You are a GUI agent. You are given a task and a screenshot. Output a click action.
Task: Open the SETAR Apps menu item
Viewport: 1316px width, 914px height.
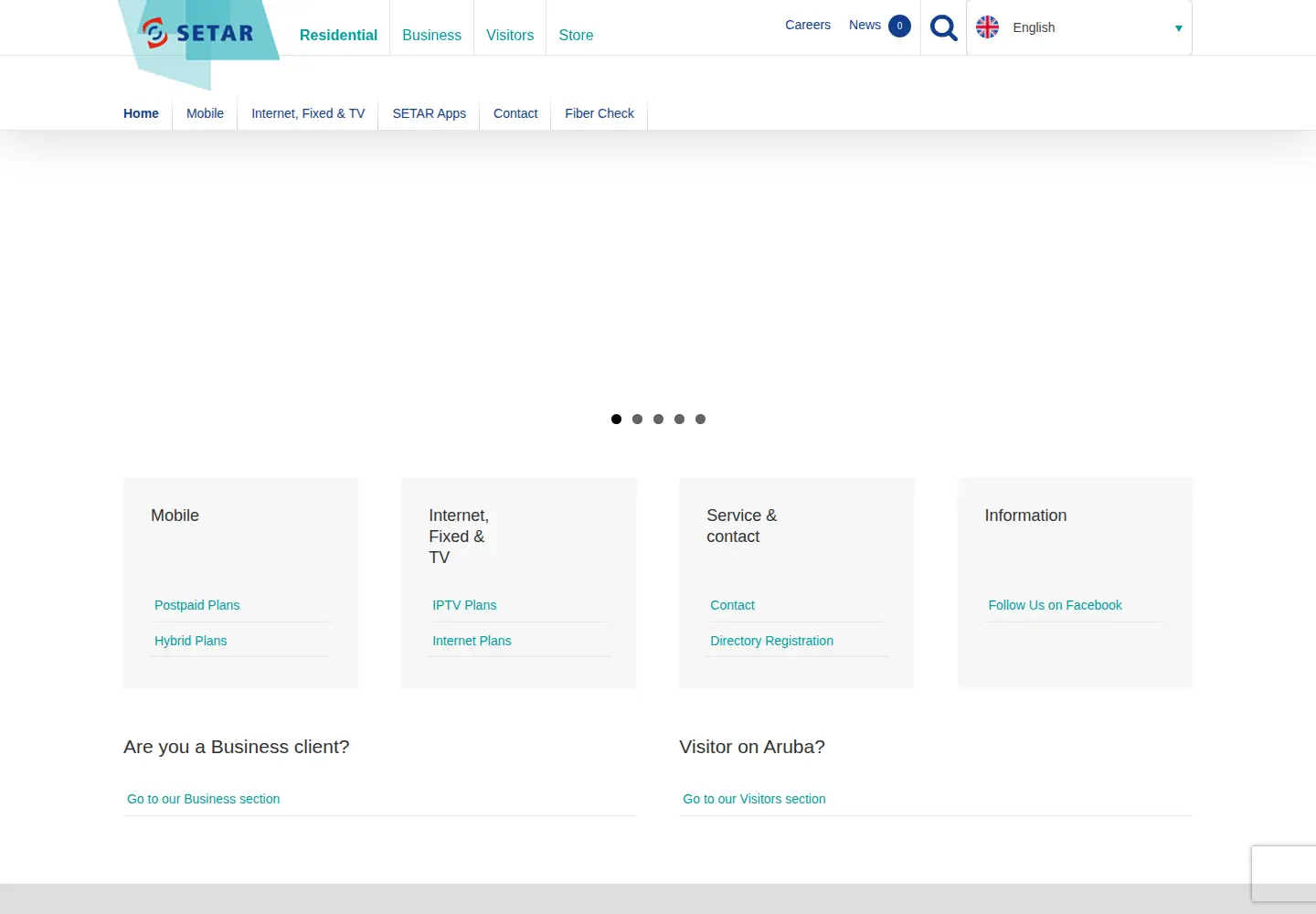pyautogui.click(x=429, y=113)
